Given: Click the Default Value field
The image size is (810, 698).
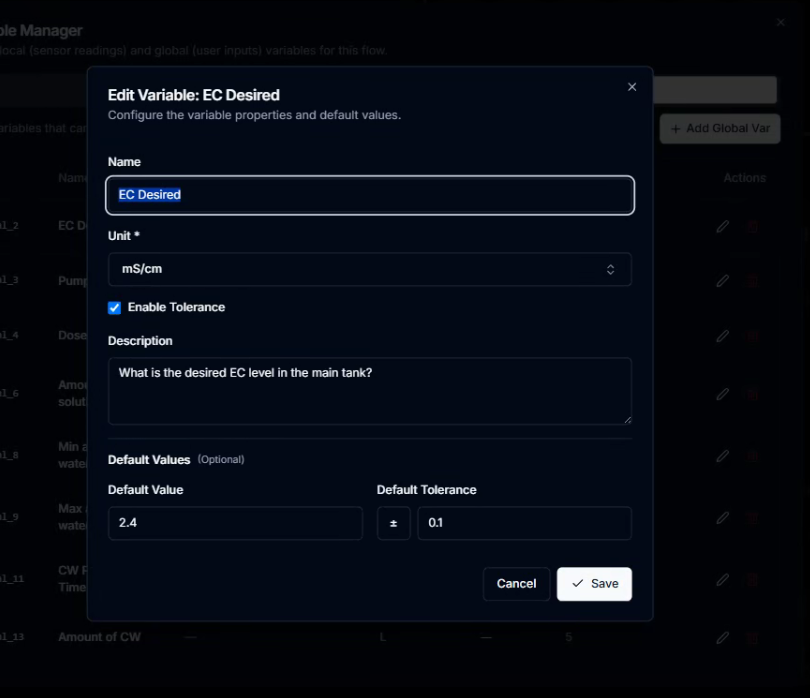Looking at the screenshot, I should tap(235, 523).
